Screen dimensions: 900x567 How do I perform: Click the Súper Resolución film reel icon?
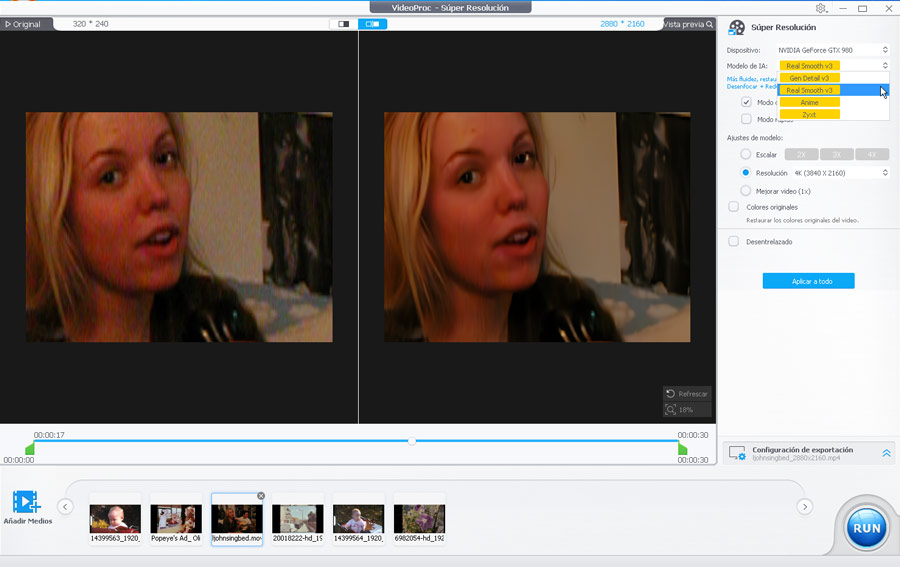(x=736, y=27)
